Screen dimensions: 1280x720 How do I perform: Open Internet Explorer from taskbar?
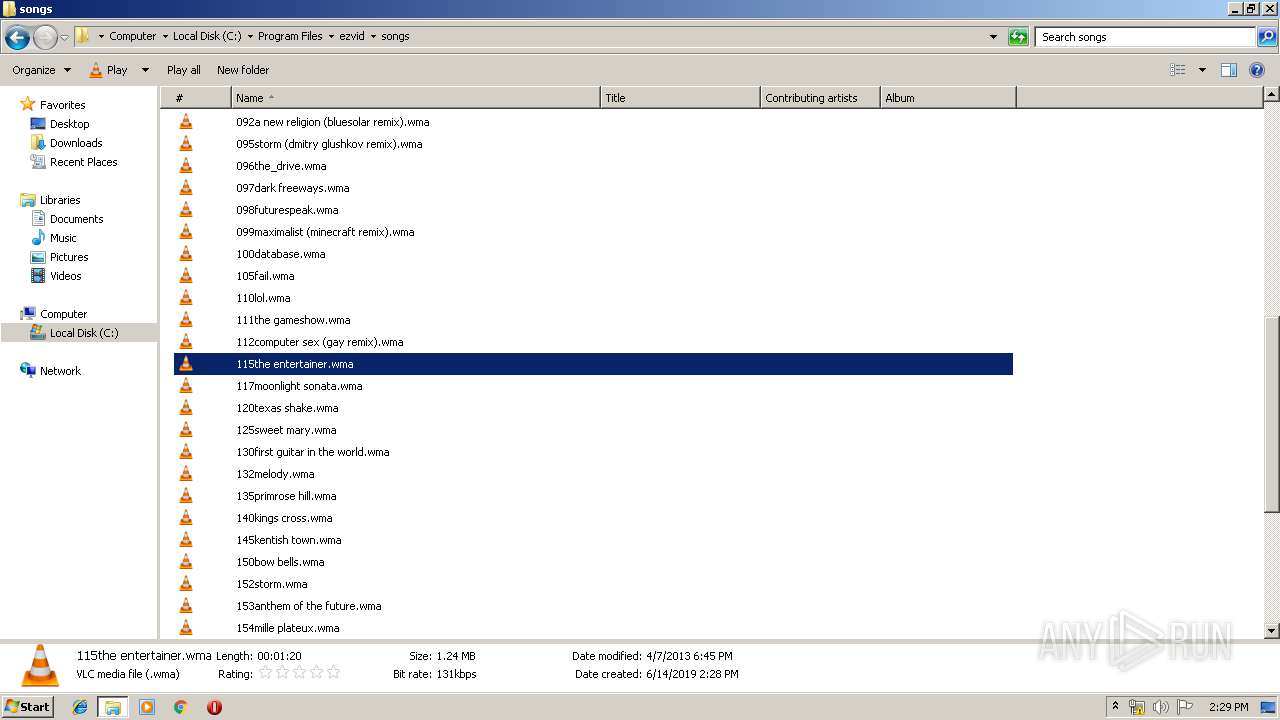pos(80,707)
